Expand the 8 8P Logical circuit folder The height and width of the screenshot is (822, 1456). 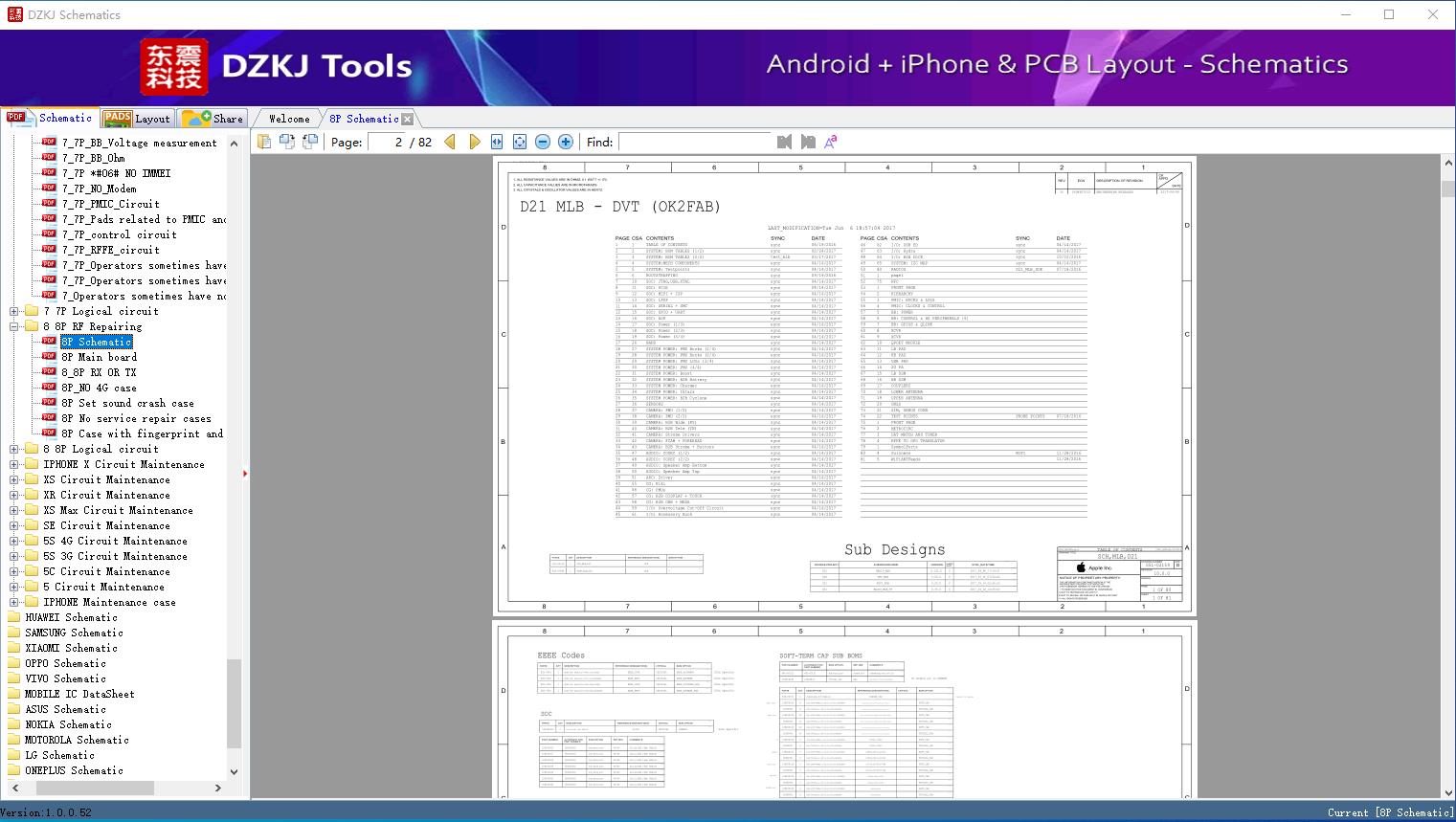click(14, 449)
